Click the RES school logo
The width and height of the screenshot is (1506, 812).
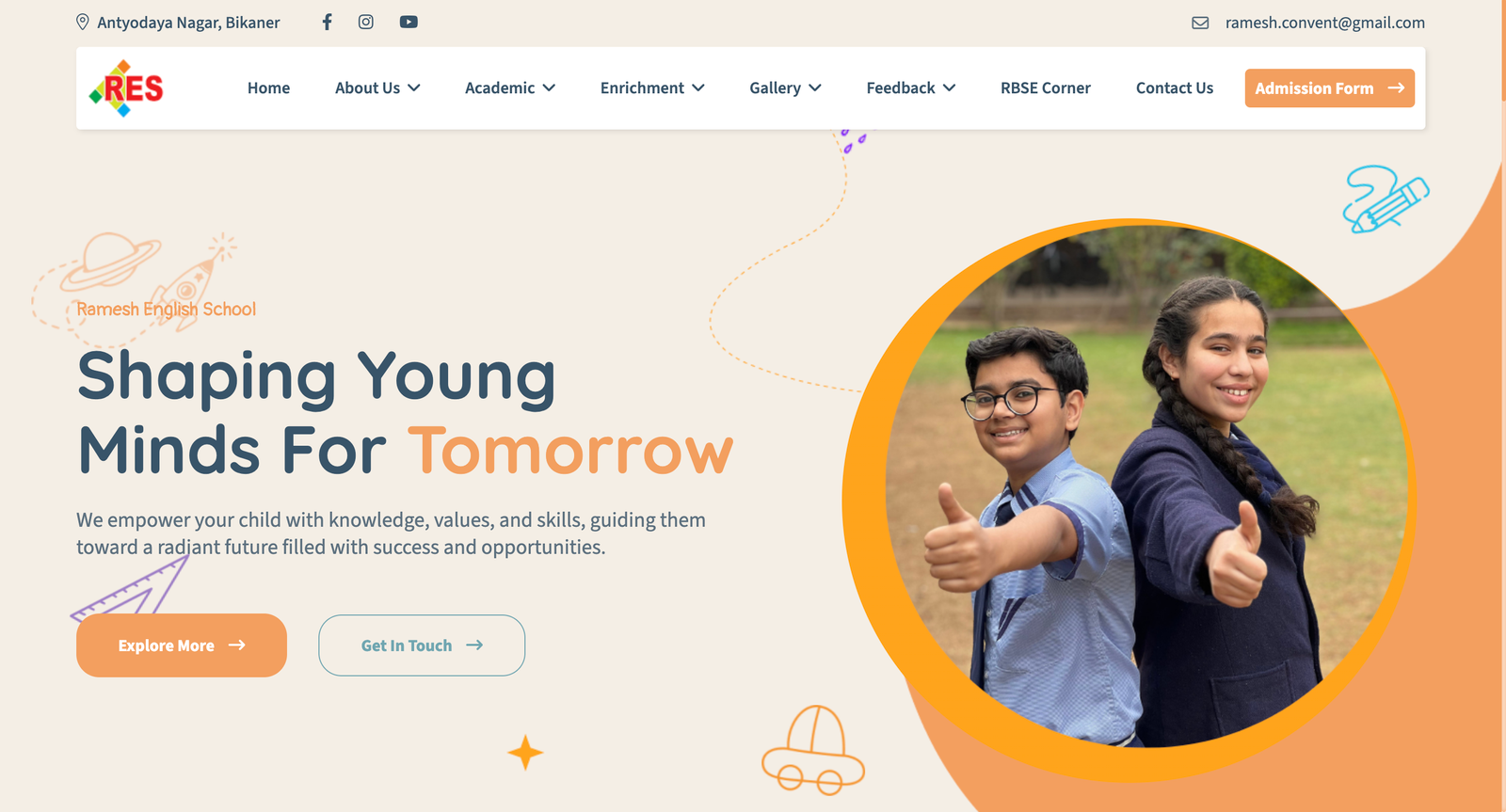tap(126, 88)
